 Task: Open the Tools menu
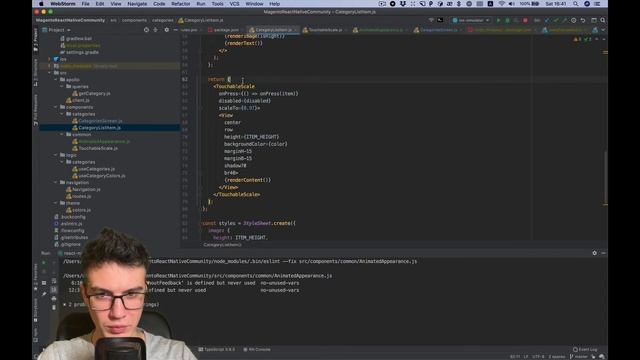217,4
